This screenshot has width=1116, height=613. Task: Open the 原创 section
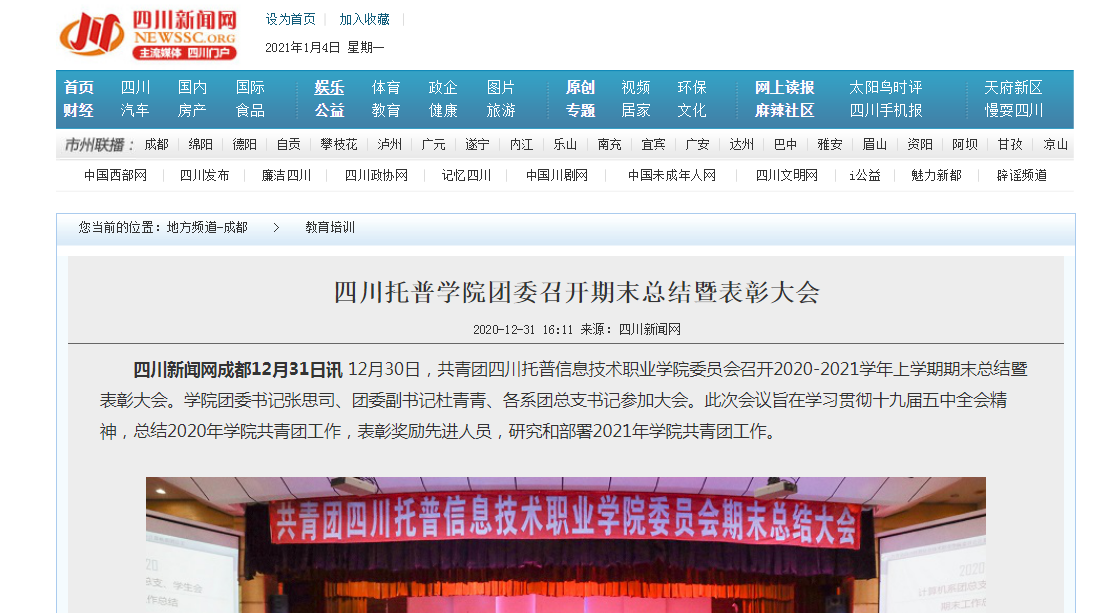pos(580,87)
